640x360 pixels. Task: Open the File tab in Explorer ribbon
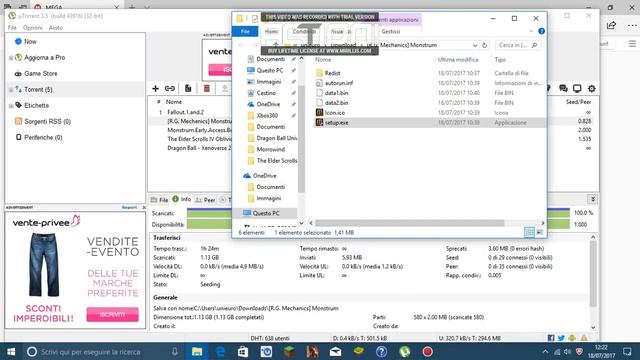tap(245, 31)
